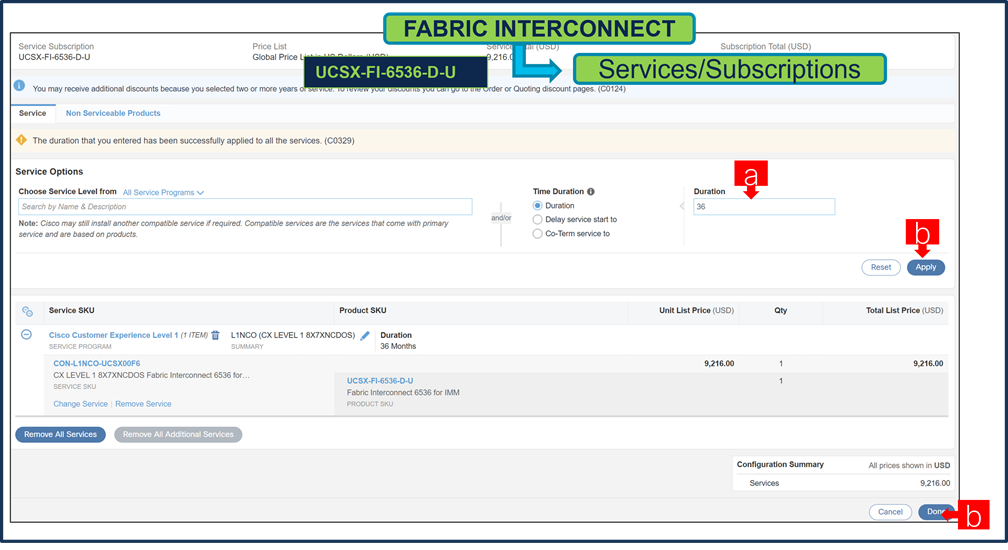This screenshot has height=550, width=1008.
Task: Click the Qty column header
Action: pyautogui.click(x=780, y=310)
